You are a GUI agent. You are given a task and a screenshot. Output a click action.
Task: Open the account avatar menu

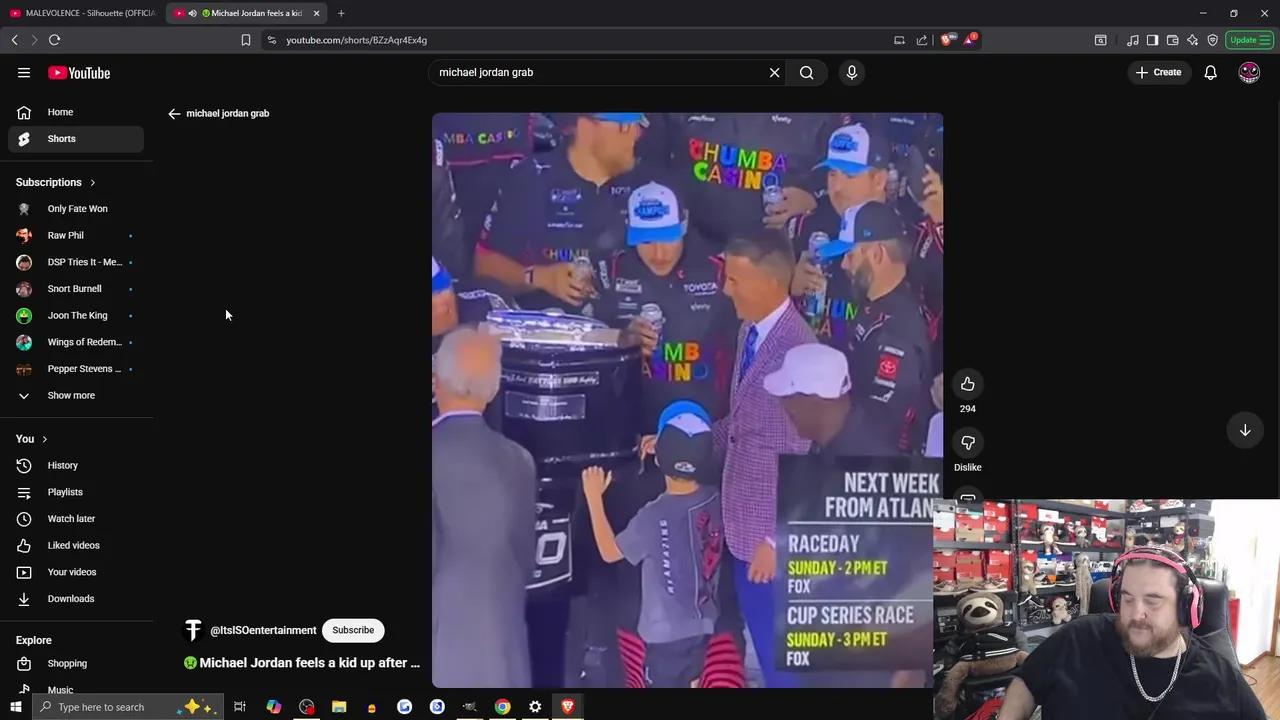[1249, 72]
